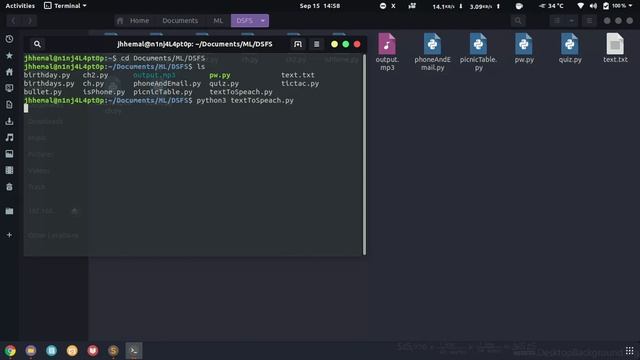Click Other Locations plus icon in sidebar
Screen dimensions: 640x360
click(9, 235)
